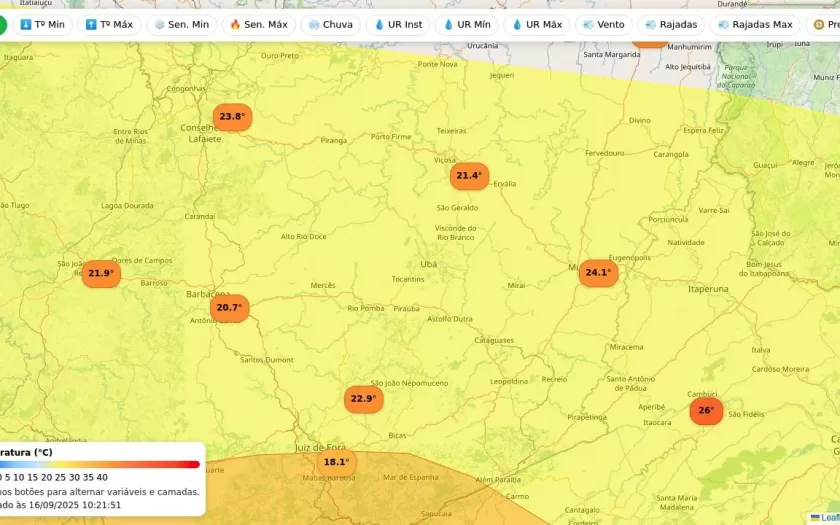Choose UR Máx humidity layer

click(x=537, y=24)
